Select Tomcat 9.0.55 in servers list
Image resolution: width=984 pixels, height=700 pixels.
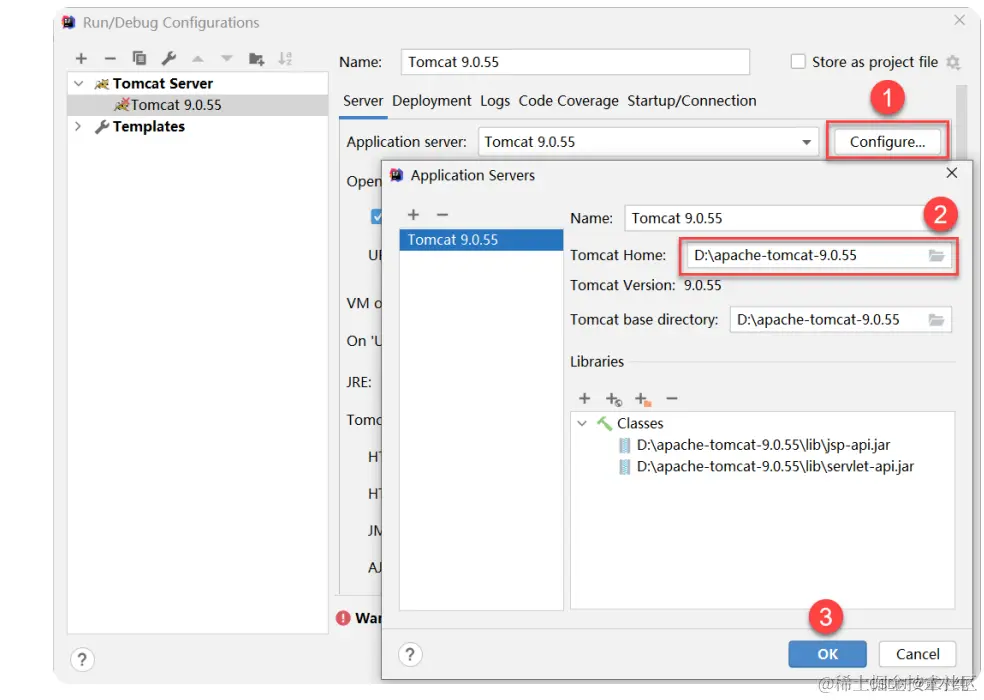point(481,240)
